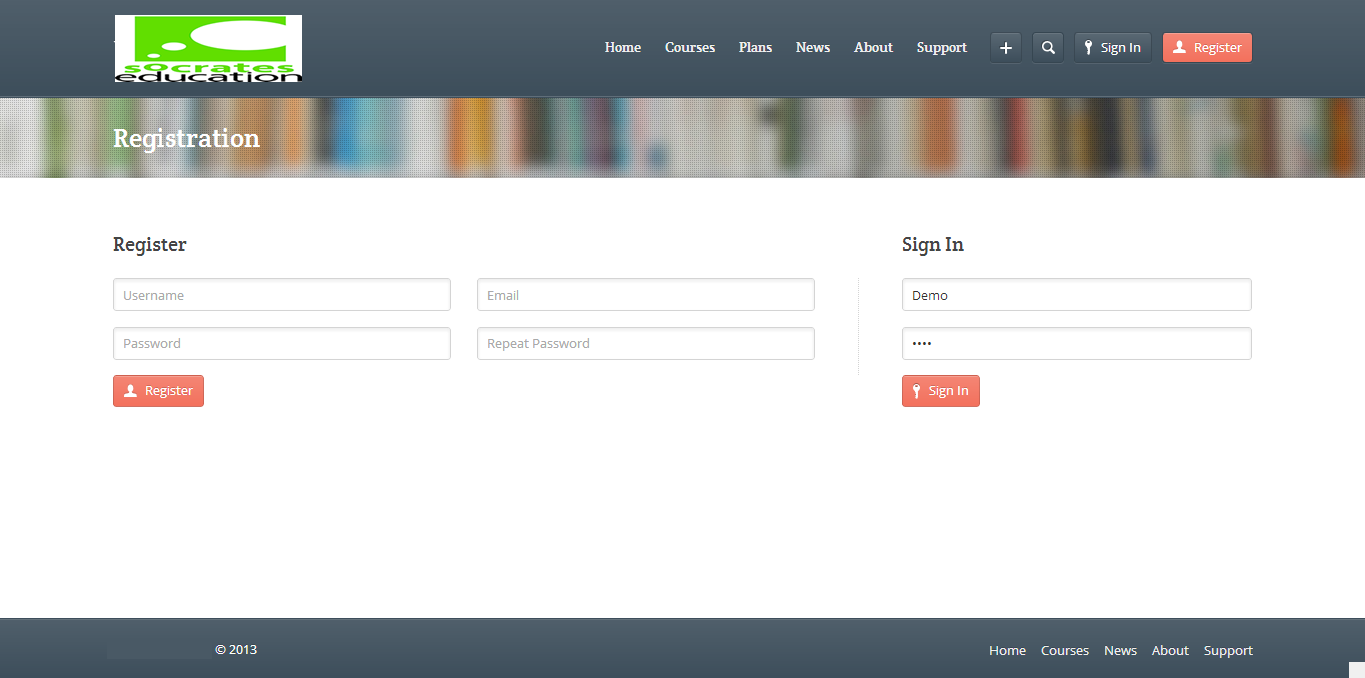Image resolution: width=1365 pixels, height=678 pixels.
Task: Open Support from the top navigation
Action: click(x=941, y=47)
